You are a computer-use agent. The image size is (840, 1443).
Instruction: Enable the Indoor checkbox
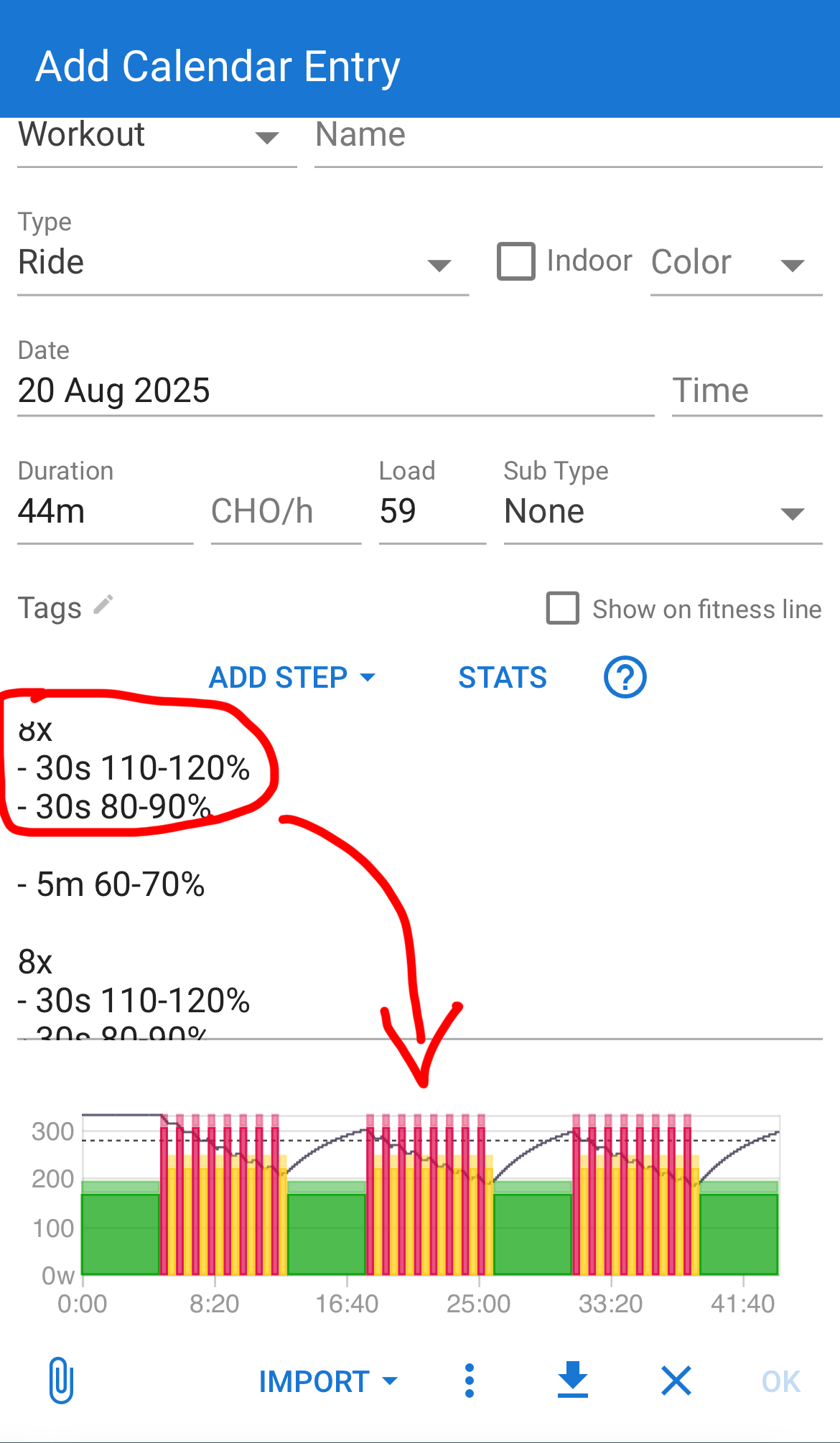coord(516,261)
